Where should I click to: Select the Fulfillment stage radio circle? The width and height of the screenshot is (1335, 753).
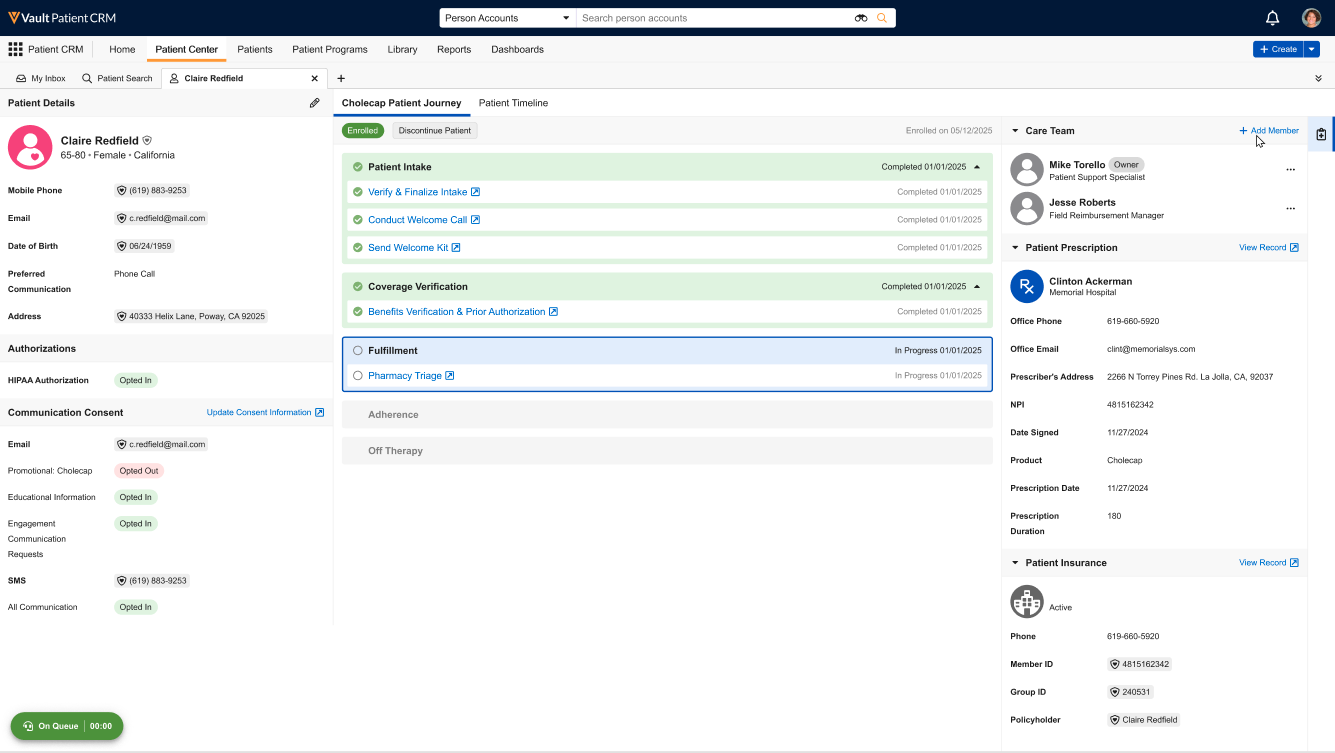pyautogui.click(x=358, y=351)
